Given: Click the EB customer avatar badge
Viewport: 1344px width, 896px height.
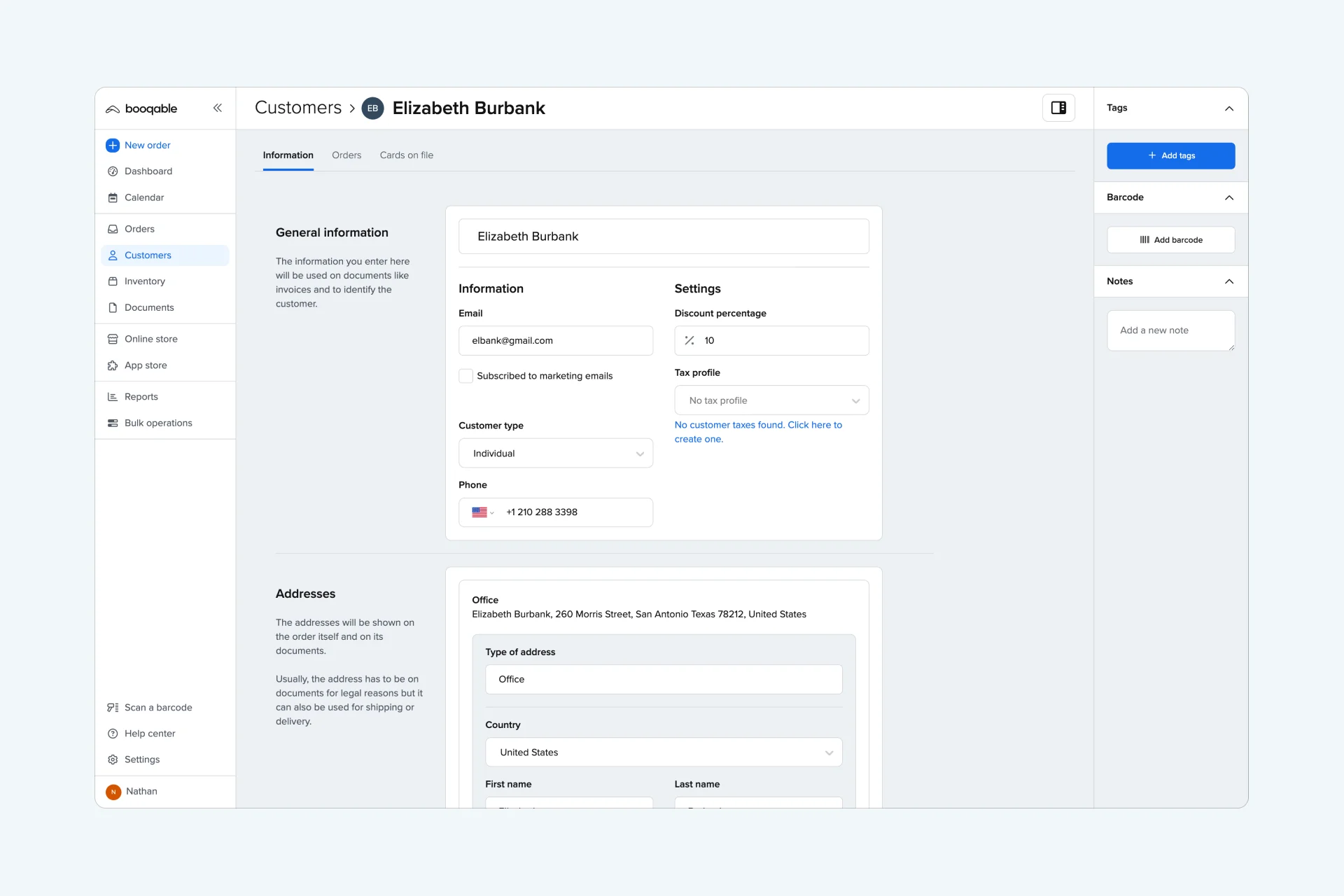Looking at the screenshot, I should click(372, 108).
